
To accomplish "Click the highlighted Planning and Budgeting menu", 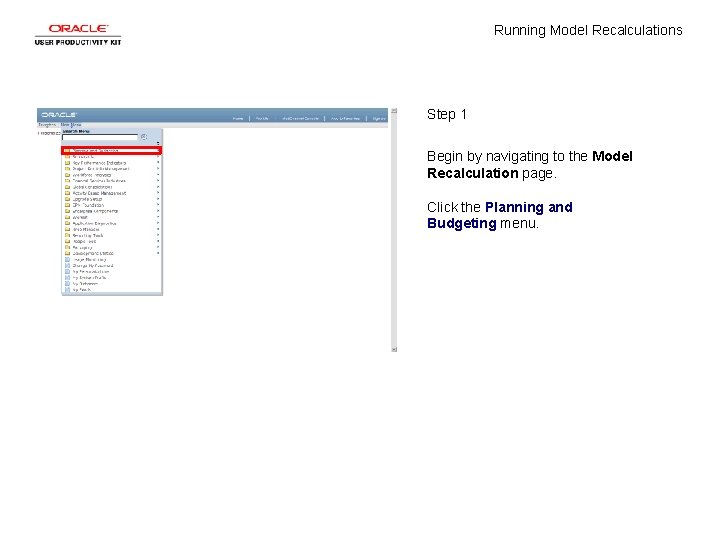I will [x=112, y=150].
